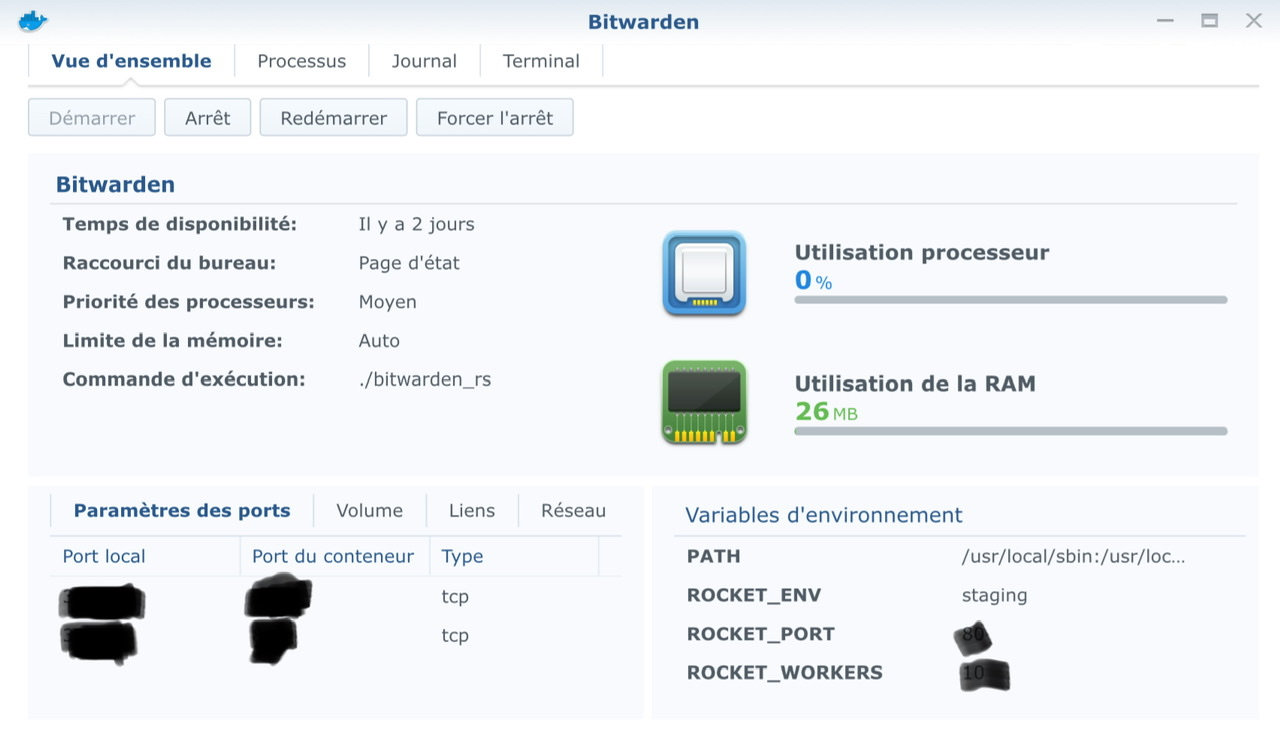Minimize the Bitwarden window
Viewport: 1280px width, 740px height.
click(x=1165, y=20)
